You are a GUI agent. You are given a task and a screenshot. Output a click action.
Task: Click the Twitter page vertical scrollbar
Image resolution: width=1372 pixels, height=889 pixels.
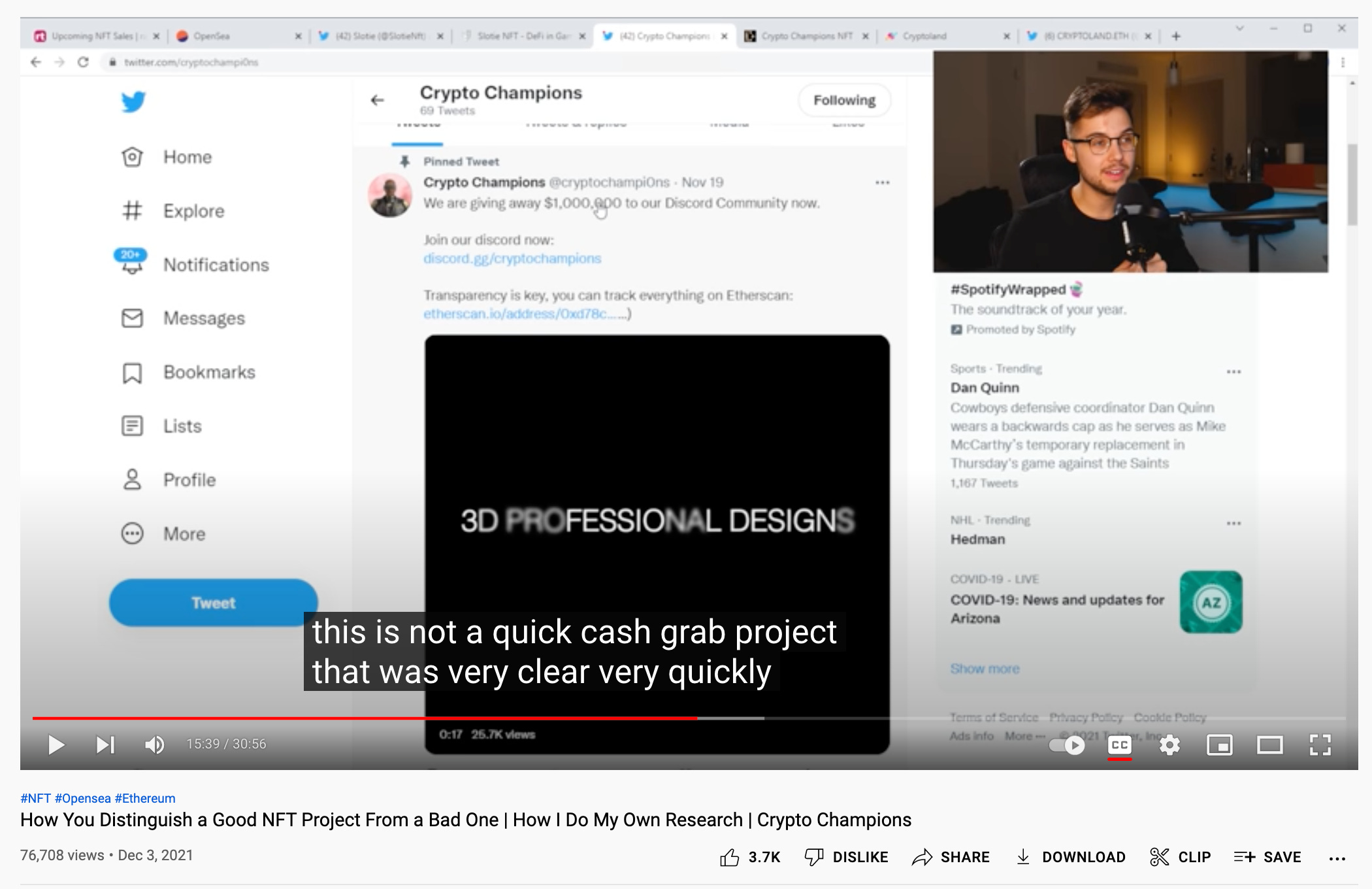[1352, 184]
